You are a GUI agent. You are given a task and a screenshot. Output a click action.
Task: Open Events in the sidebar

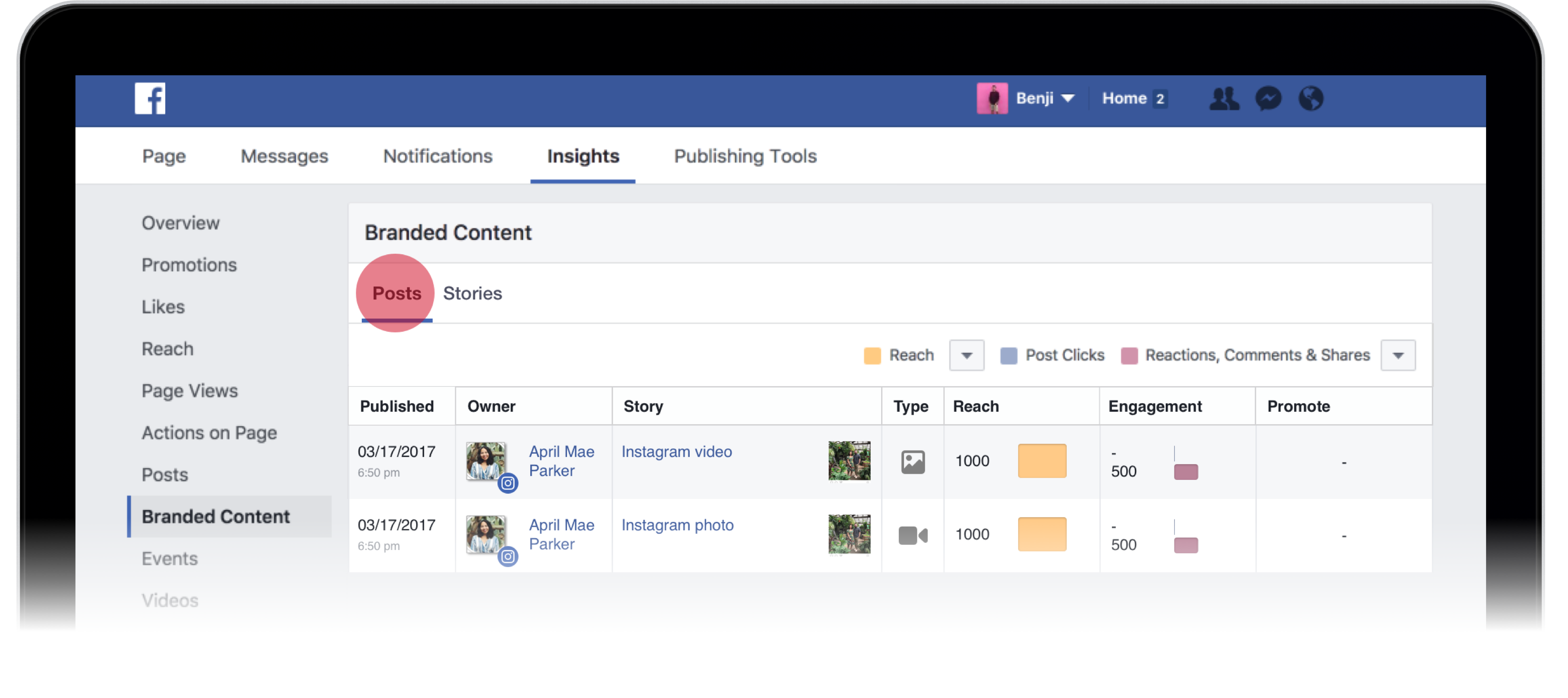tap(169, 559)
